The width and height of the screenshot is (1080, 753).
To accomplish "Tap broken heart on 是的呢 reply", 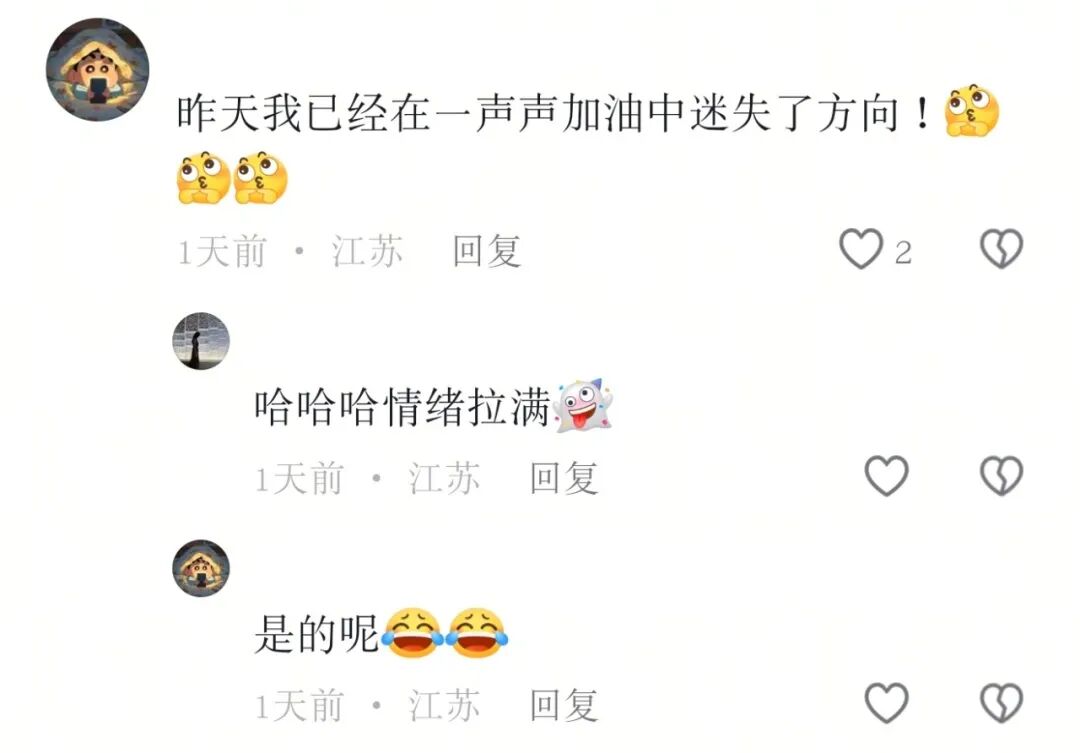I will (x=1001, y=703).
